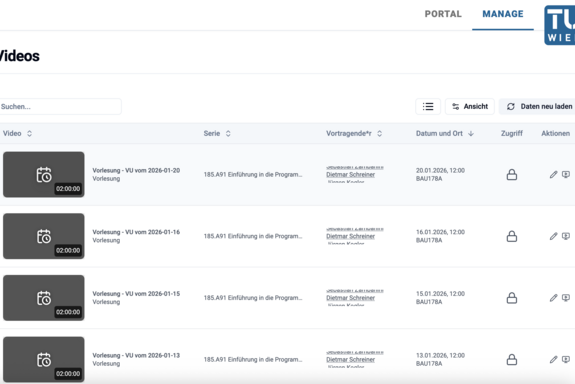The height and width of the screenshot is (384, 575).
Task: Click the Zugriff column header
Action: (x=512, y=134)
